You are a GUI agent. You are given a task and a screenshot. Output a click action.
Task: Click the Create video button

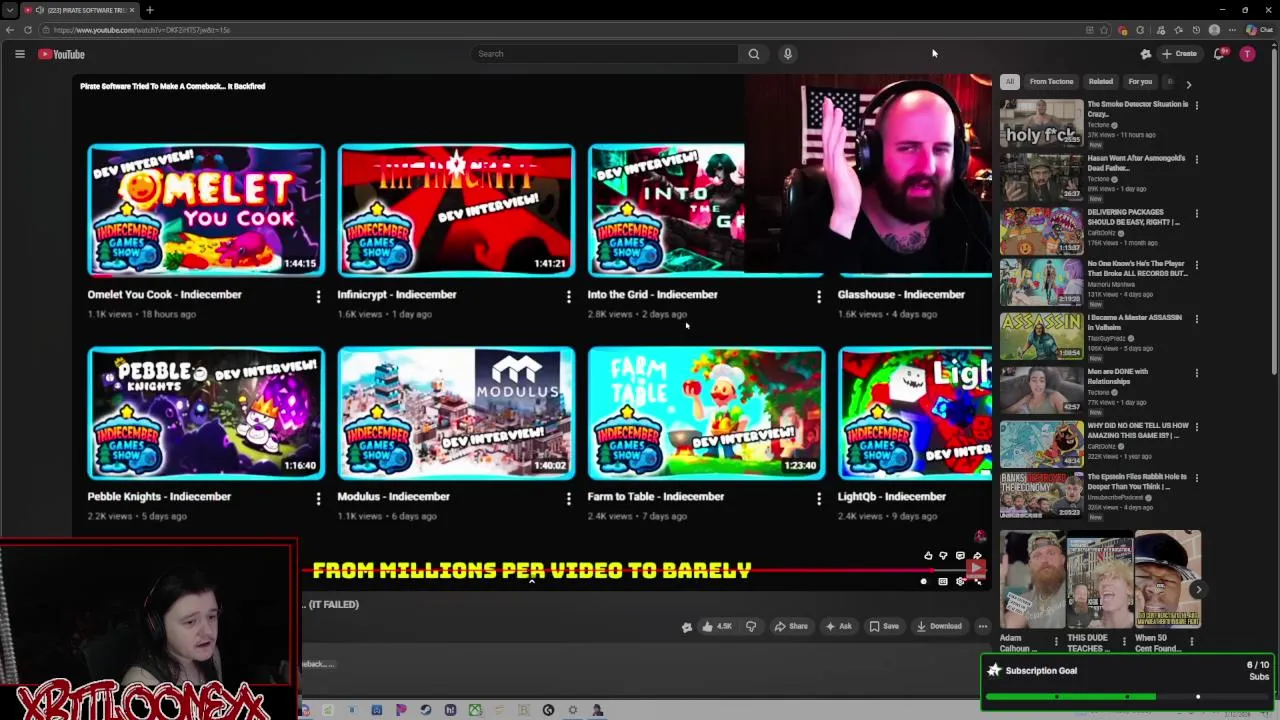(x=1180, y=54)
